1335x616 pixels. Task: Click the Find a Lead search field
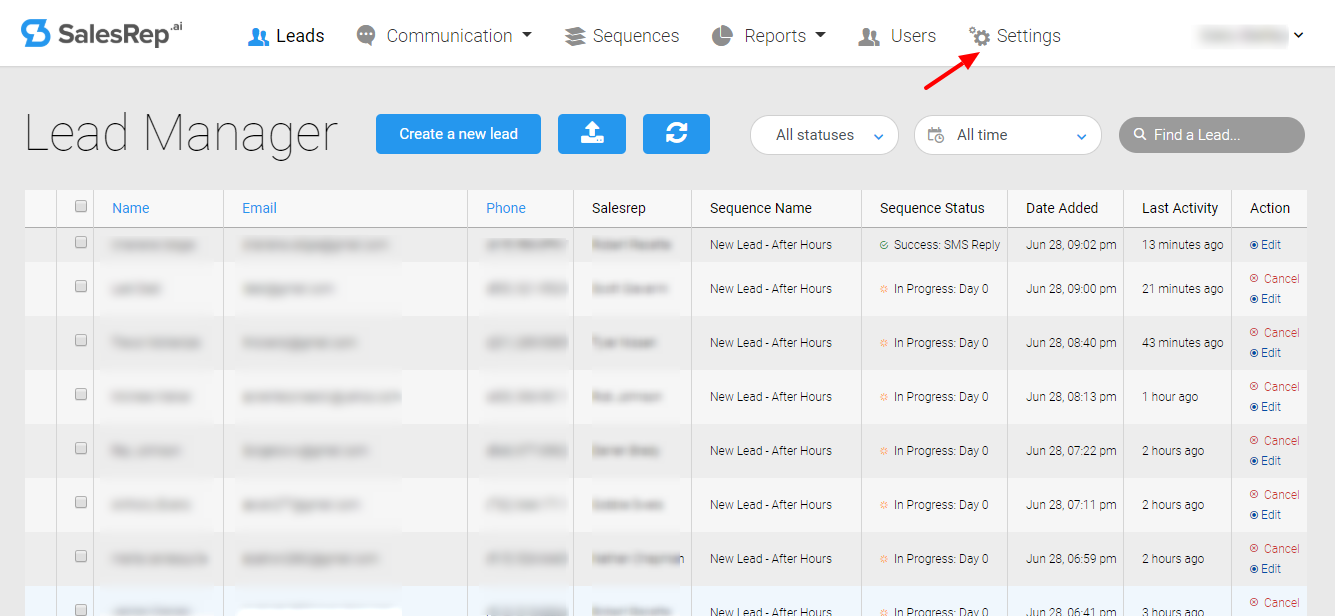[x=1211, y=135]
